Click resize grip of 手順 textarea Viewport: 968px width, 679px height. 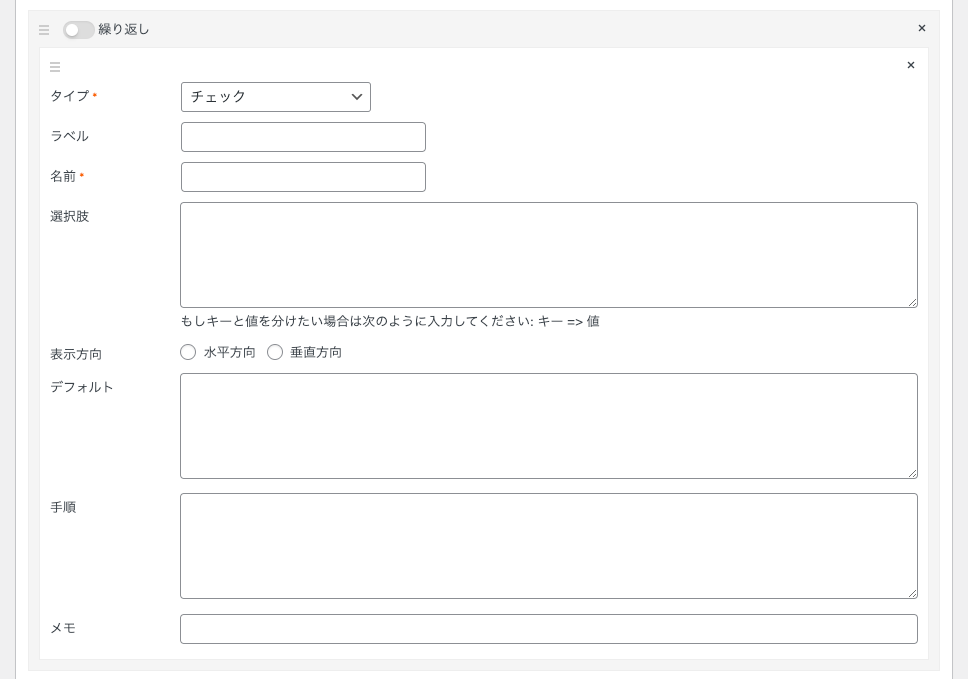(912, 593)
